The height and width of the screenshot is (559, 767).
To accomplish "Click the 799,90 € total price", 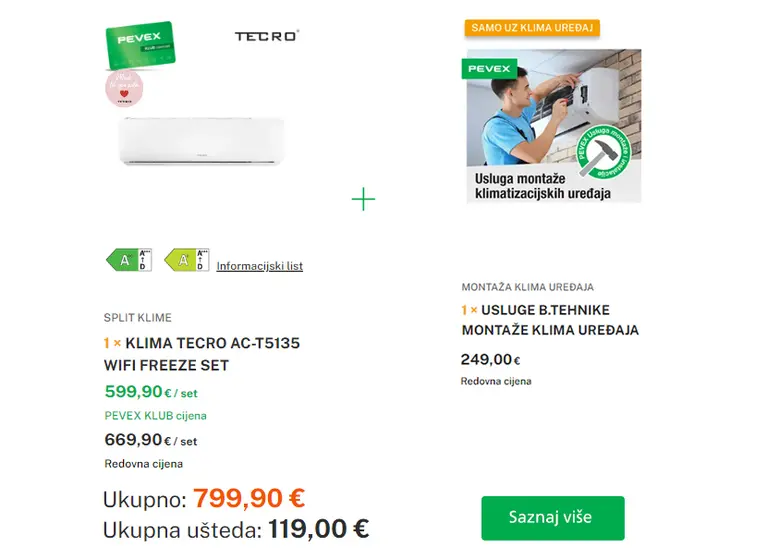I will [x=249, y=498].
